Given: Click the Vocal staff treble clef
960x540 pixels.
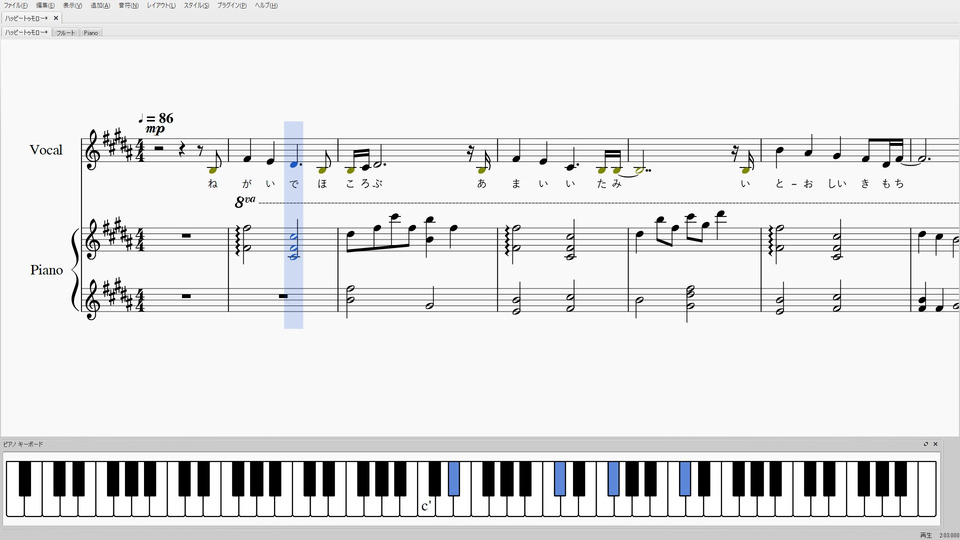Looking at the screenshot, I should click(93, 150).
